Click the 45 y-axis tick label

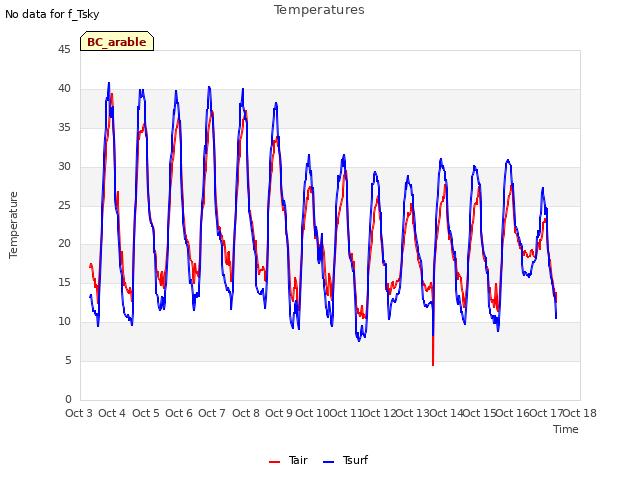[64, 49]
